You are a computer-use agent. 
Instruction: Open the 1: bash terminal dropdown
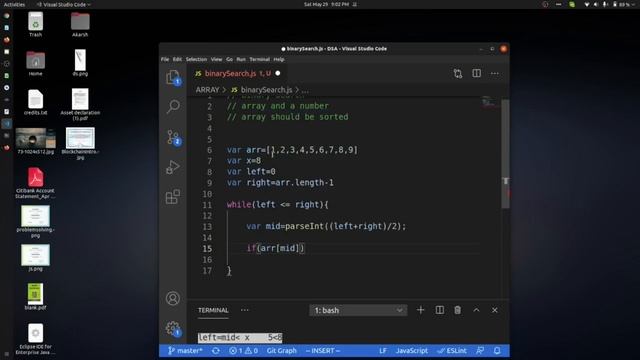click(x=358, y=310)
